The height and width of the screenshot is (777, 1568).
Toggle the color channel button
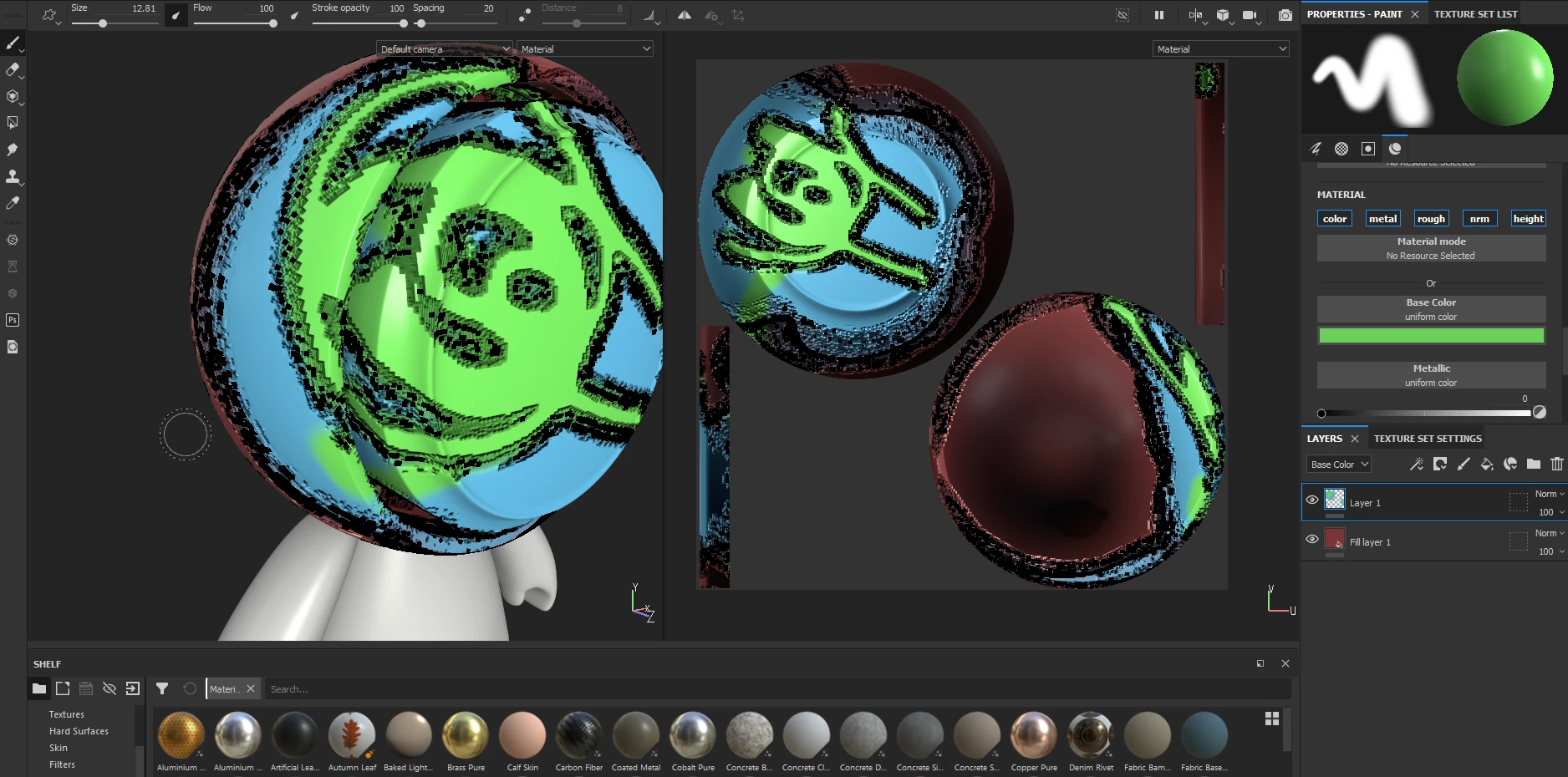tap(1335, 219)
